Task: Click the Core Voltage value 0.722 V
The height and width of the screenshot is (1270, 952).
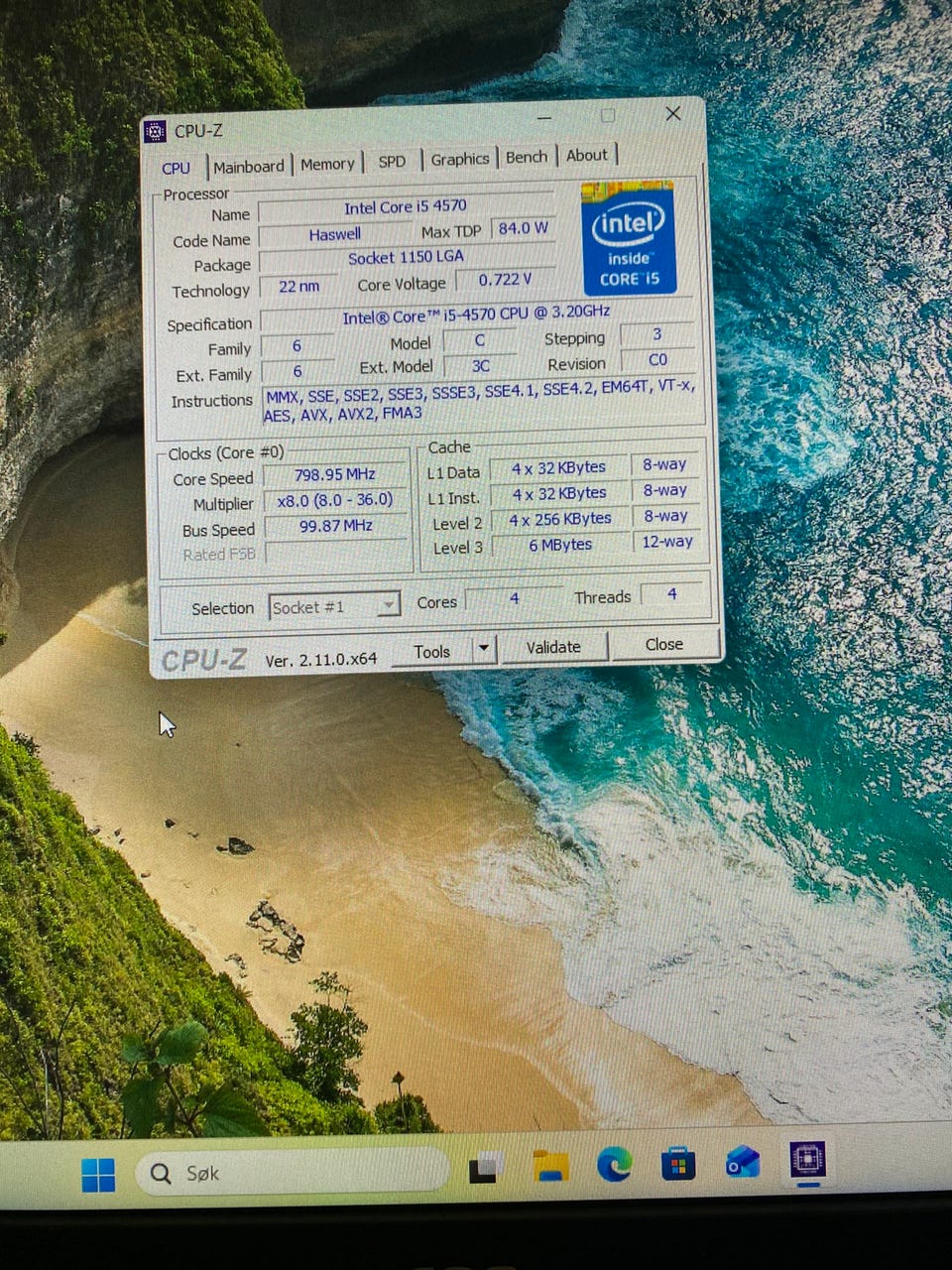Action: (505, 280)
